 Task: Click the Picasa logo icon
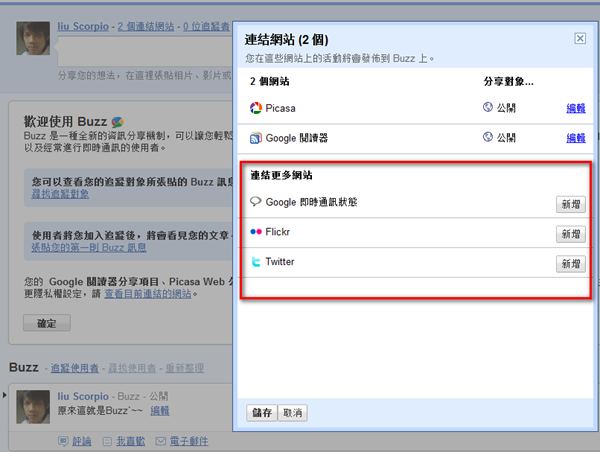pos(256,108)
